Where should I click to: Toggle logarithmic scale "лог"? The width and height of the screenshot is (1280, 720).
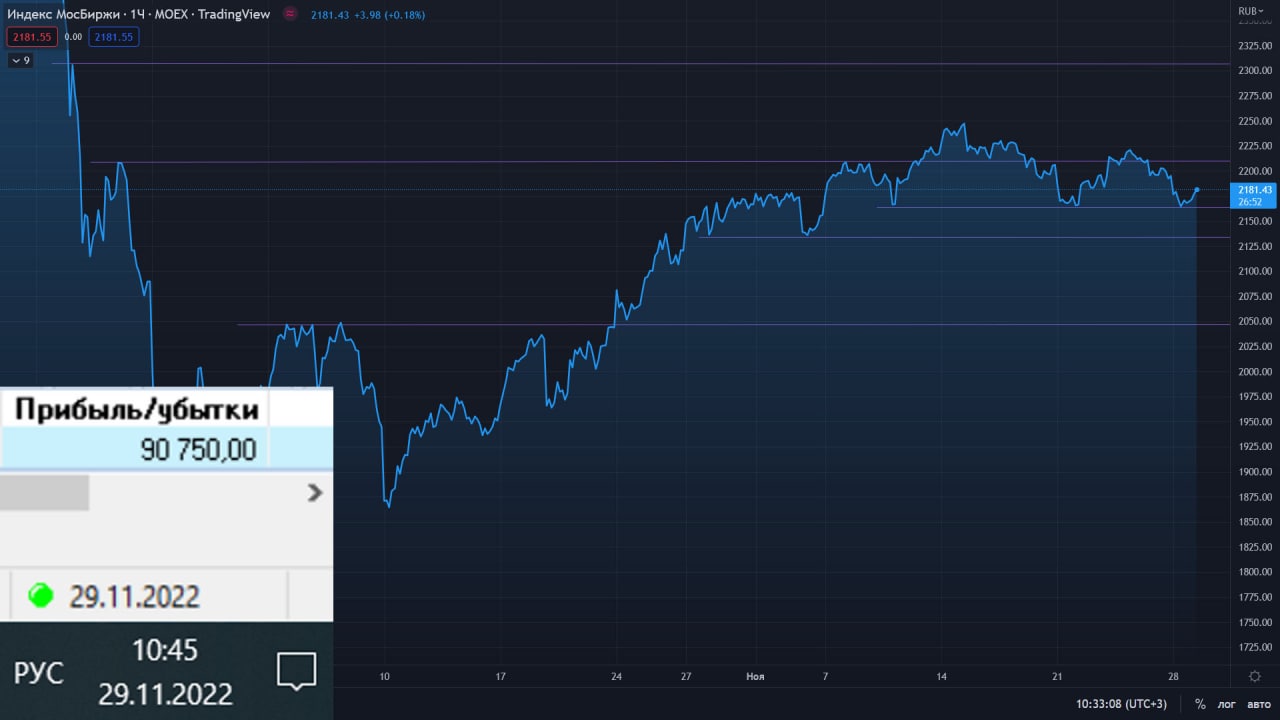(1226, 704)
